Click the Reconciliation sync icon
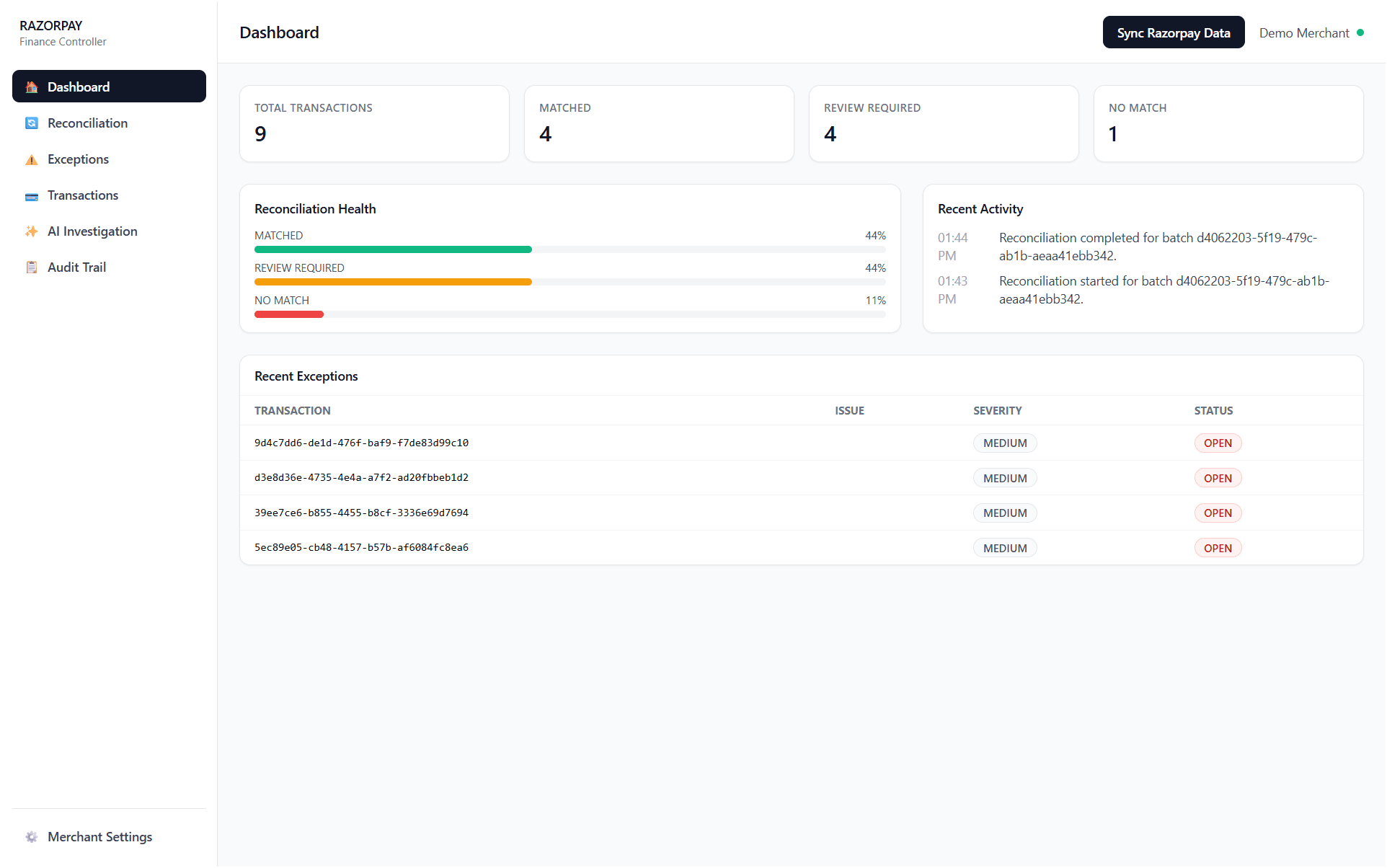Image resolution: width=1387 pixels, height=868 pixels. coord(32,123)
